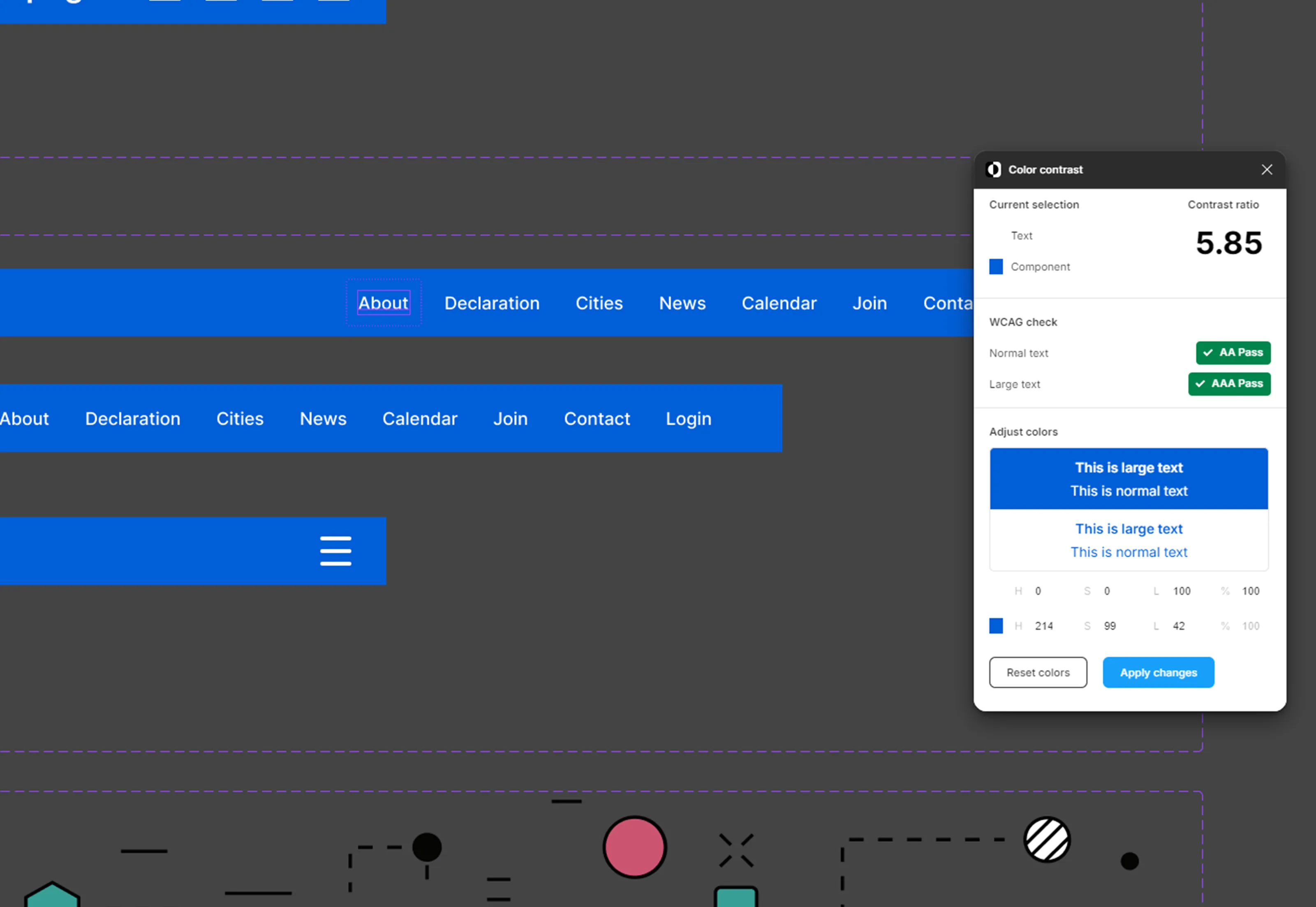
Task: Click the teal rounded square shape
Action: click(x=736, y=897)
